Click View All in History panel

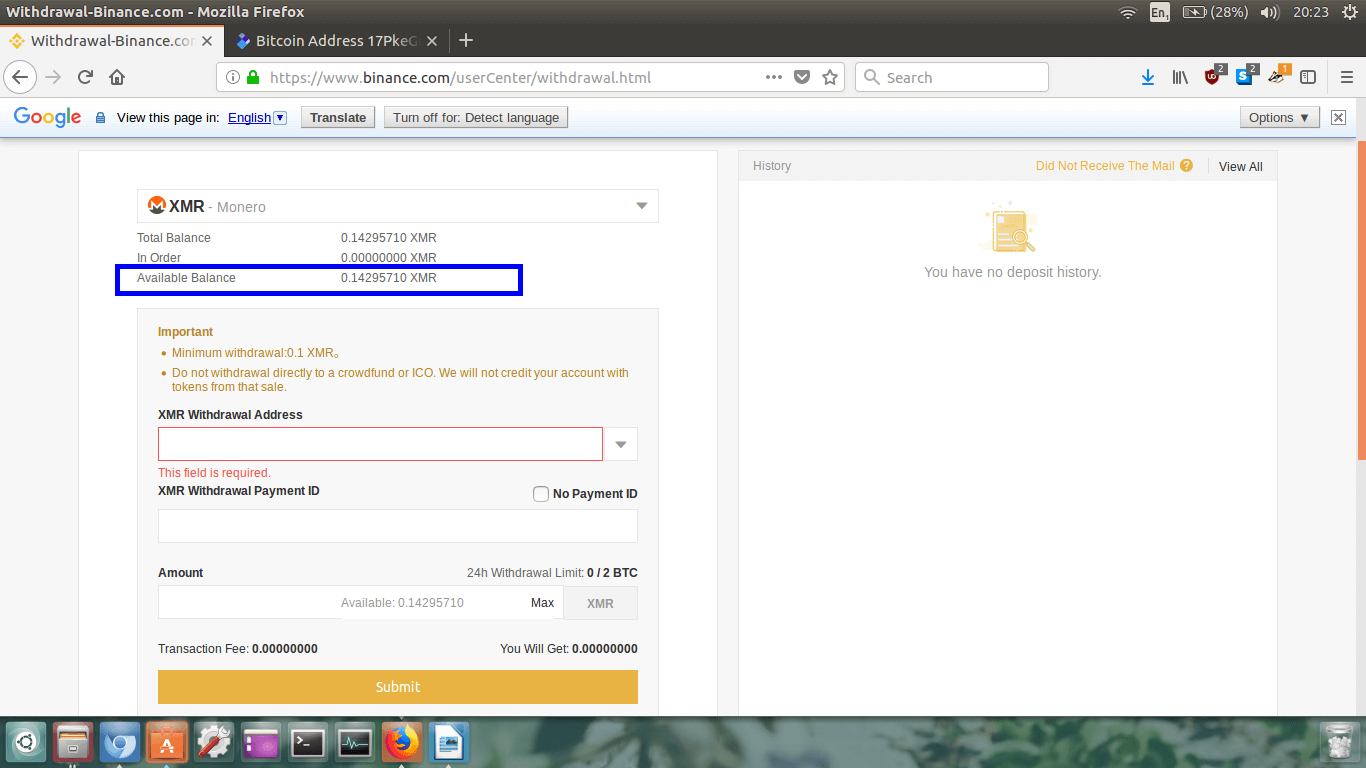tap(1241, 167)
